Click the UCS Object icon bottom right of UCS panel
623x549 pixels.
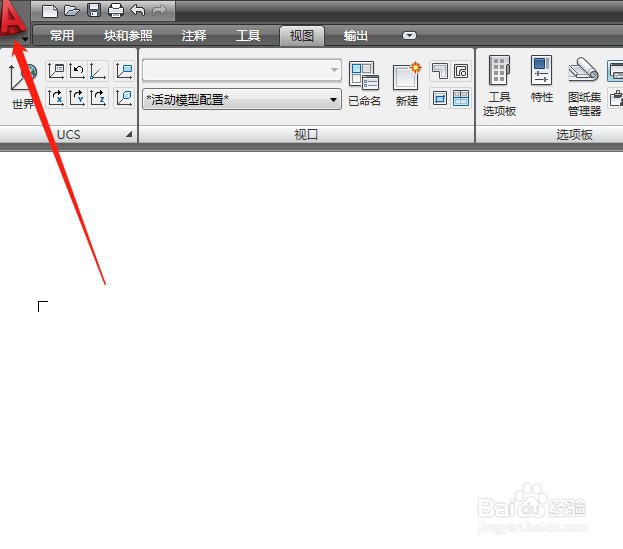[124, 98]
